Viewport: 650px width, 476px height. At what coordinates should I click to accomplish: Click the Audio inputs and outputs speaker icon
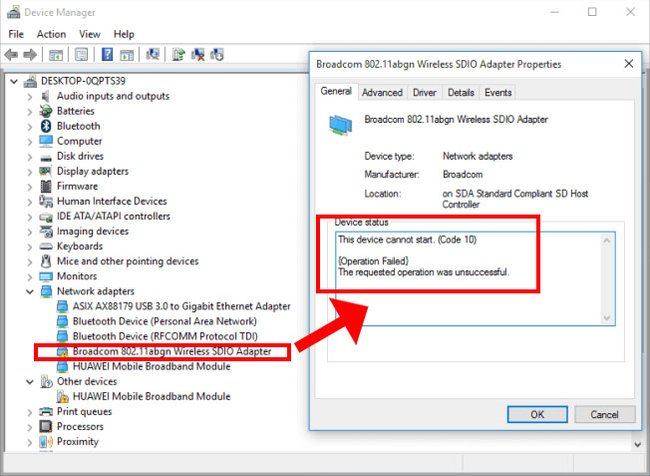point(46,96)
